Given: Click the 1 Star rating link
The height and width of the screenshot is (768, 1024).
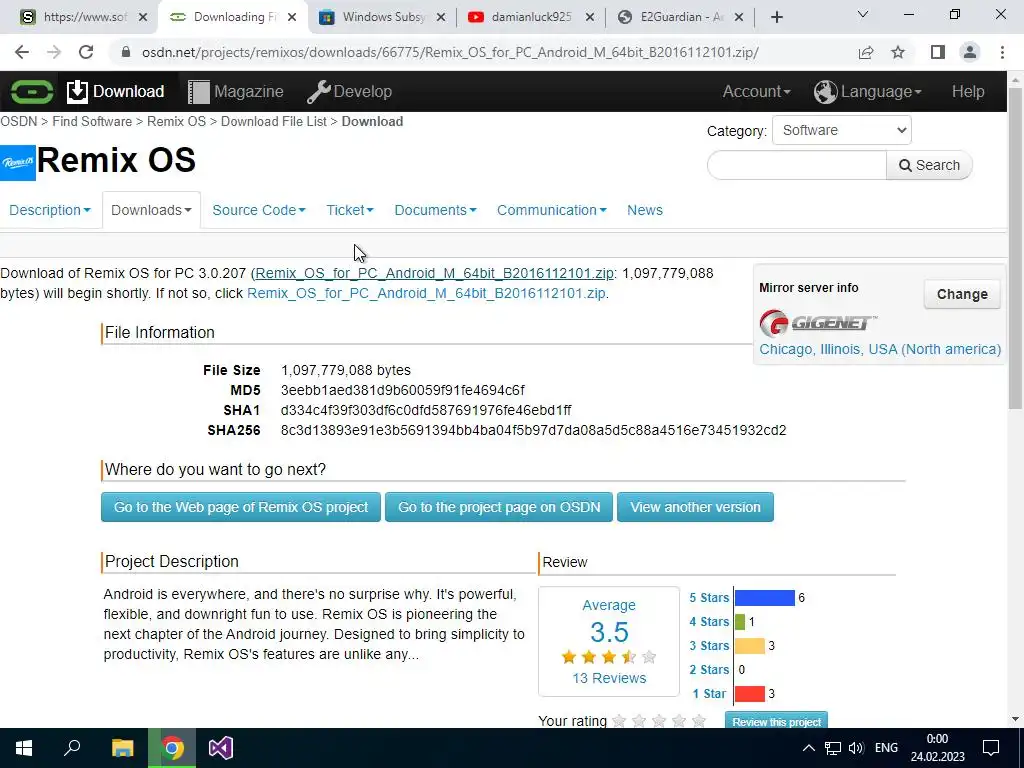Looking at the screenshot, I should tap(709, 694).
